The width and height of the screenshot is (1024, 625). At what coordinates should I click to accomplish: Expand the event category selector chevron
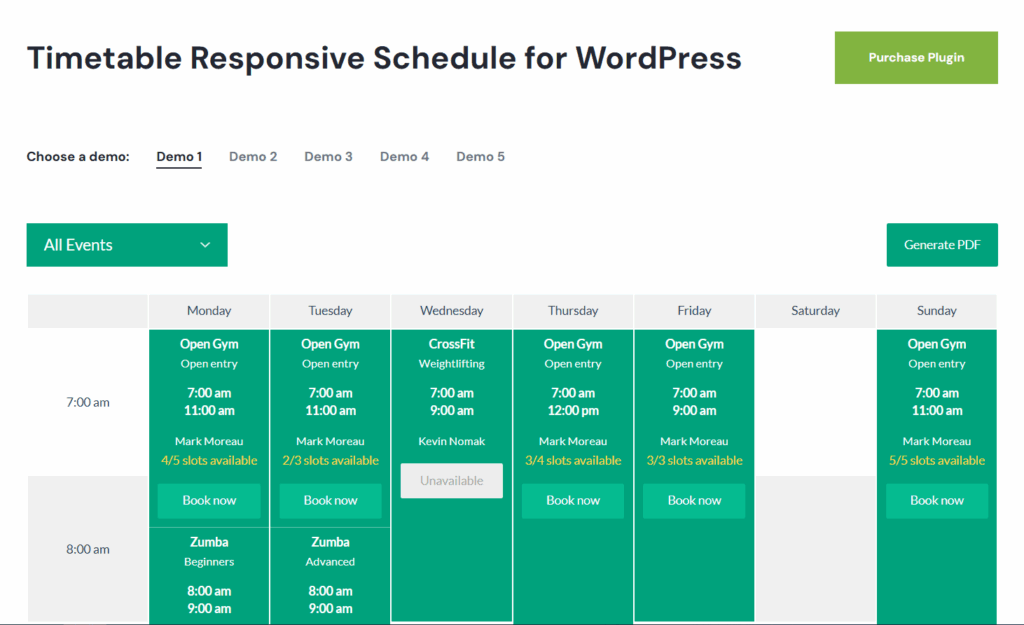206,244
